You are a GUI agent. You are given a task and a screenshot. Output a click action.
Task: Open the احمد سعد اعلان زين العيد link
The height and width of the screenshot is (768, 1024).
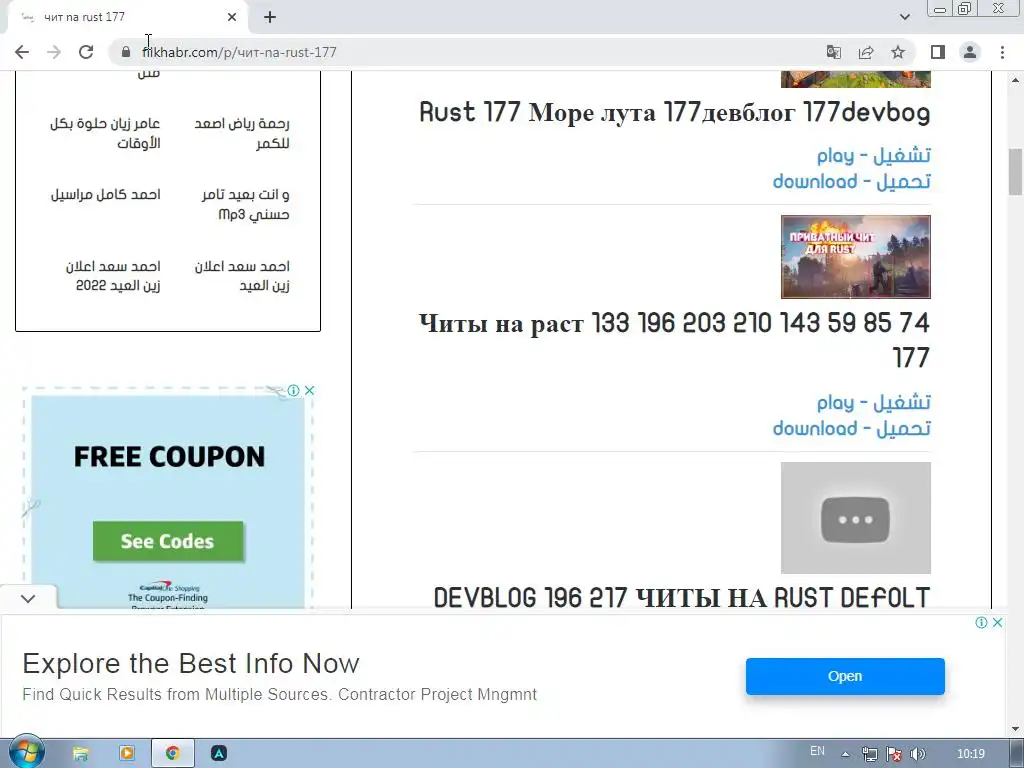pos(242,276)
